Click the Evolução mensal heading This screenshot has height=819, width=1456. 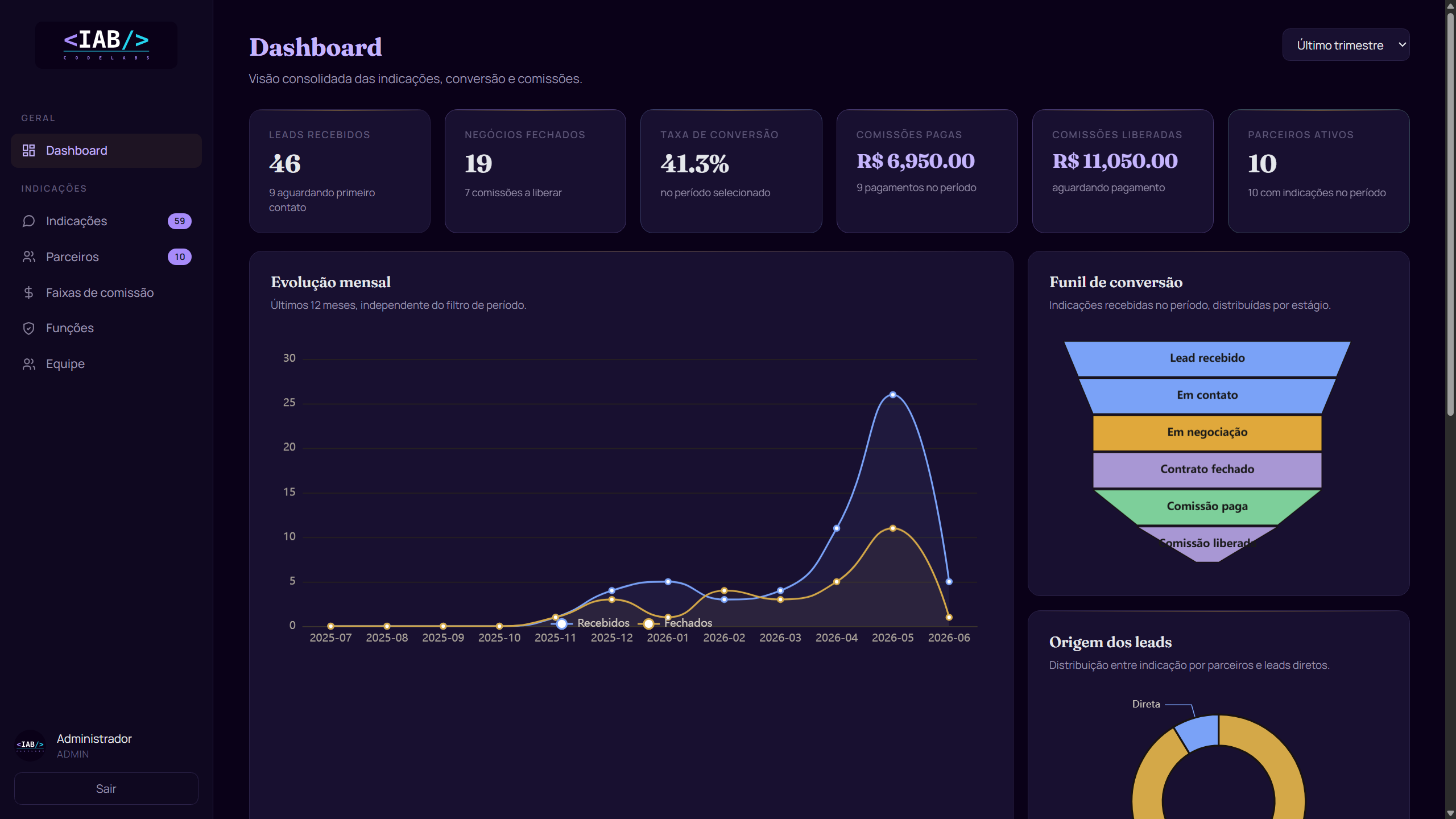click(330, 282)
